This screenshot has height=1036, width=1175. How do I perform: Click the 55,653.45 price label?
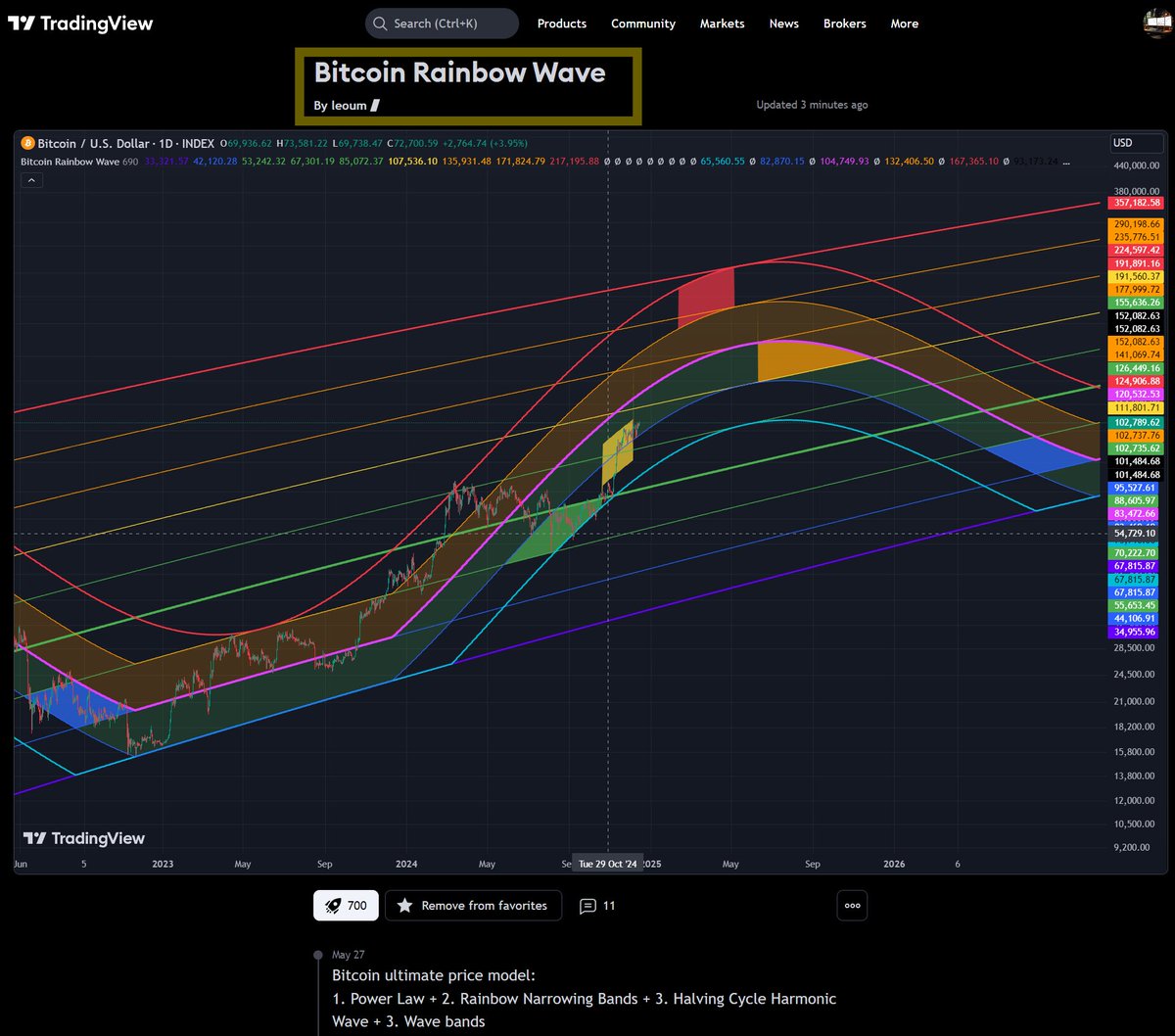tap(1137, 606)
